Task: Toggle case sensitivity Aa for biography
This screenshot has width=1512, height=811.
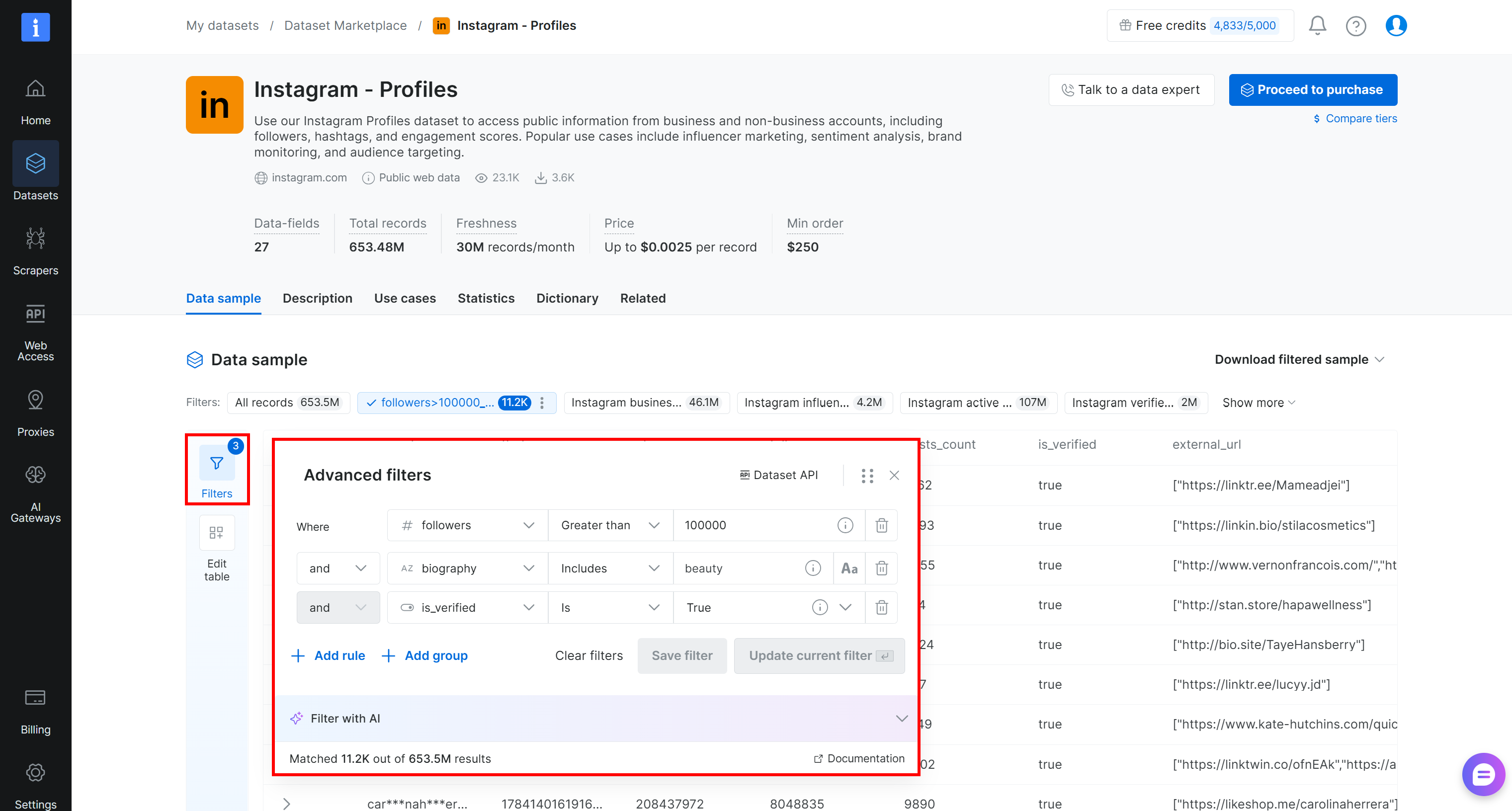Action: tap(849, 568)
